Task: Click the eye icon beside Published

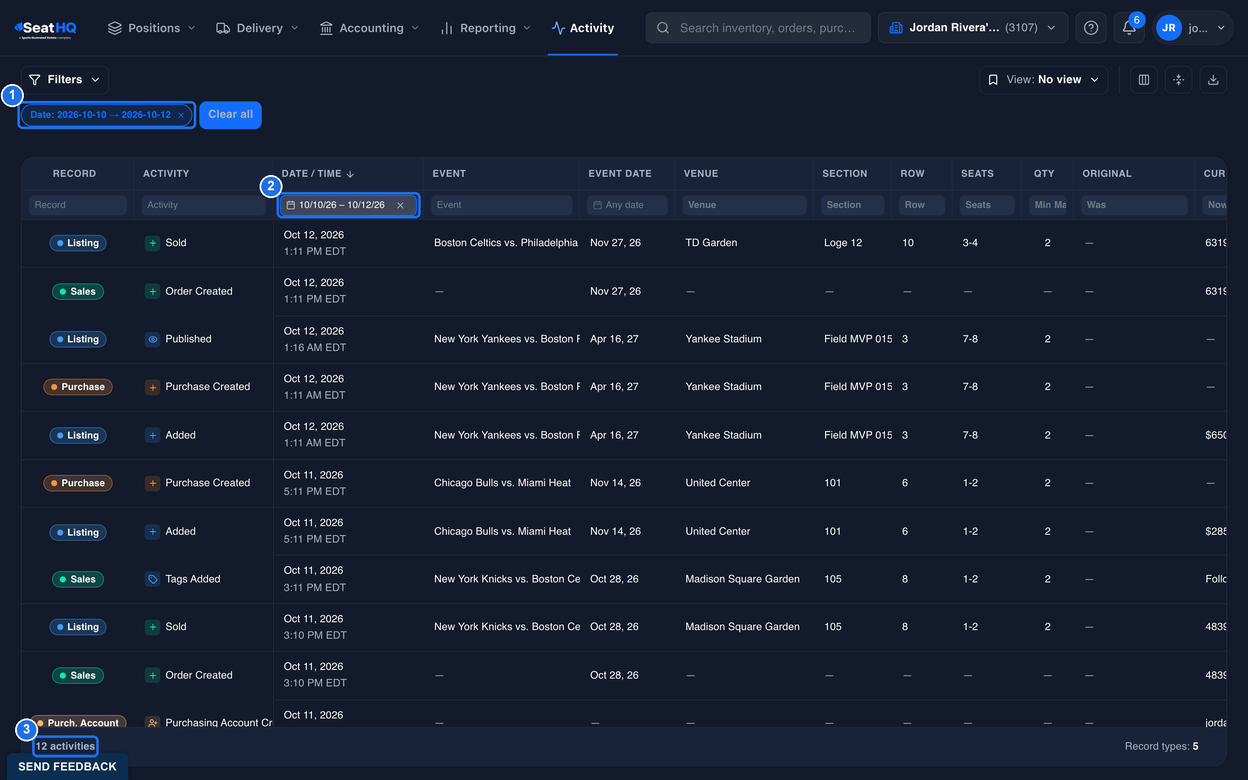Action: click(152, 339)
